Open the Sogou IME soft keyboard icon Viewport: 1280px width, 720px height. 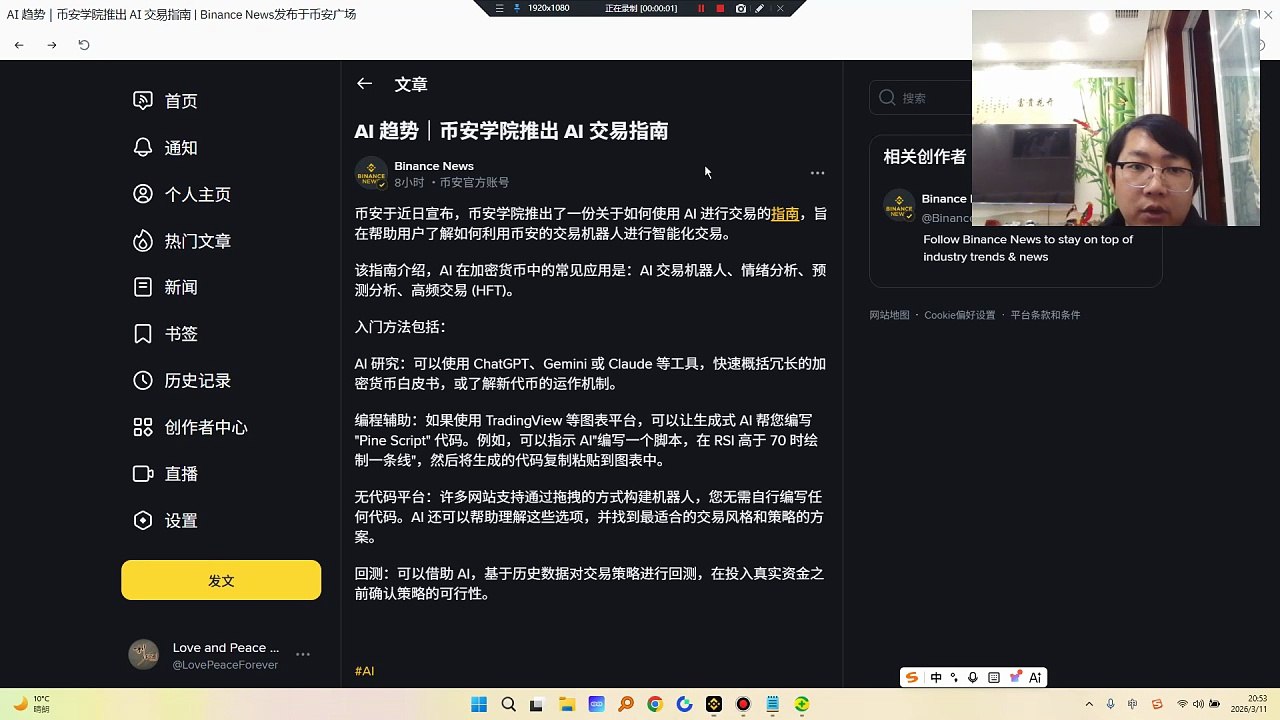pyautogui.click(x=994, y=678)
